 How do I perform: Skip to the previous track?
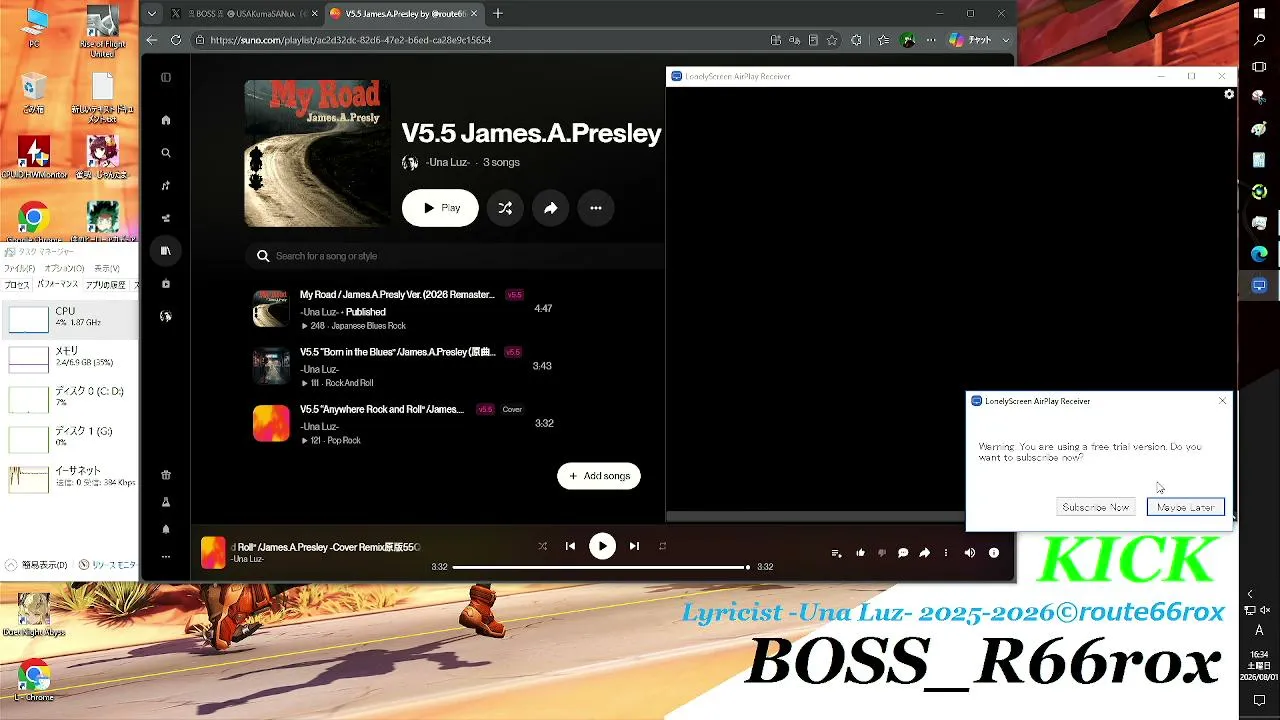pyautogui.click(x=570, y=546)
